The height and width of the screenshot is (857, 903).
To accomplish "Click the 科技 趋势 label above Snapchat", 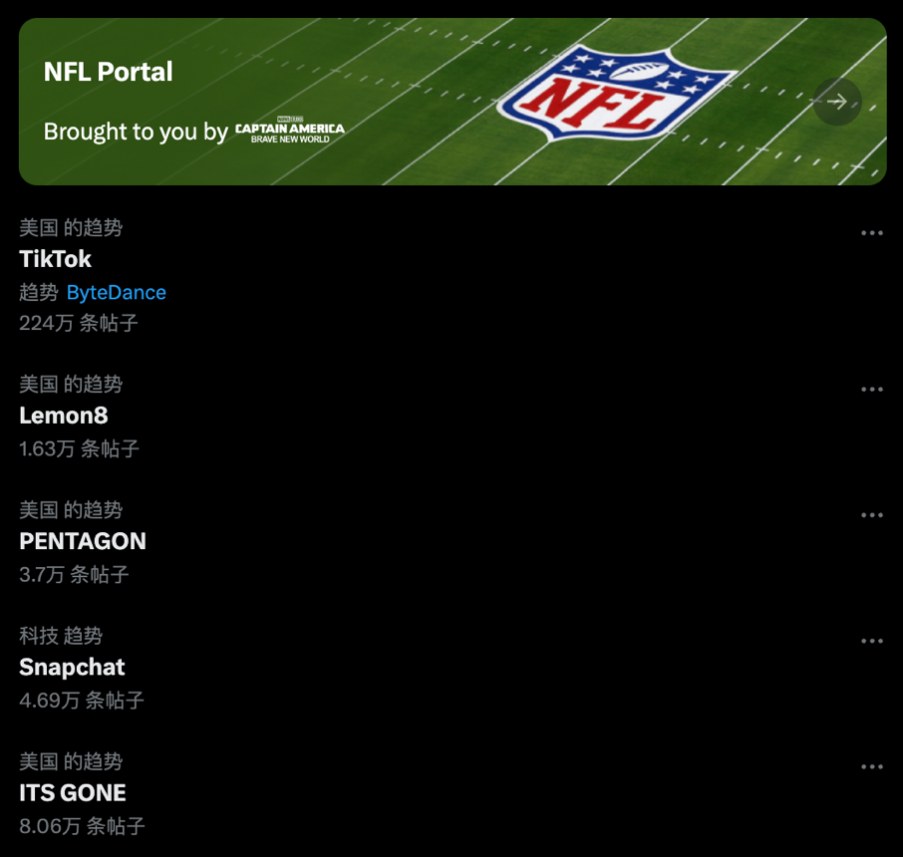I will [x=61, y=636].
